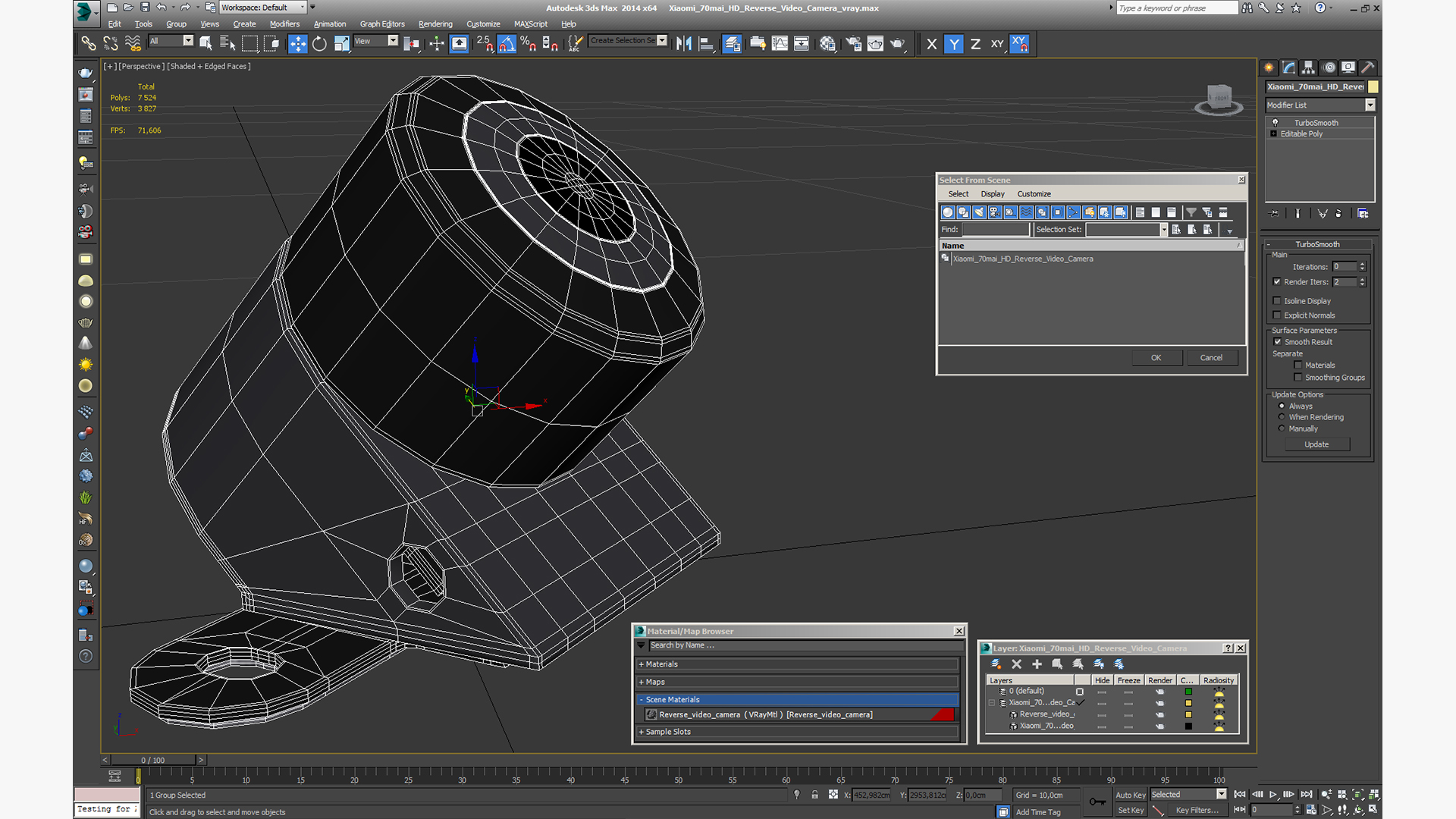The width and height of the screenshot is (1456, 819).
Task: Open the Modifiers menu
Action: [x=284, y=24]
